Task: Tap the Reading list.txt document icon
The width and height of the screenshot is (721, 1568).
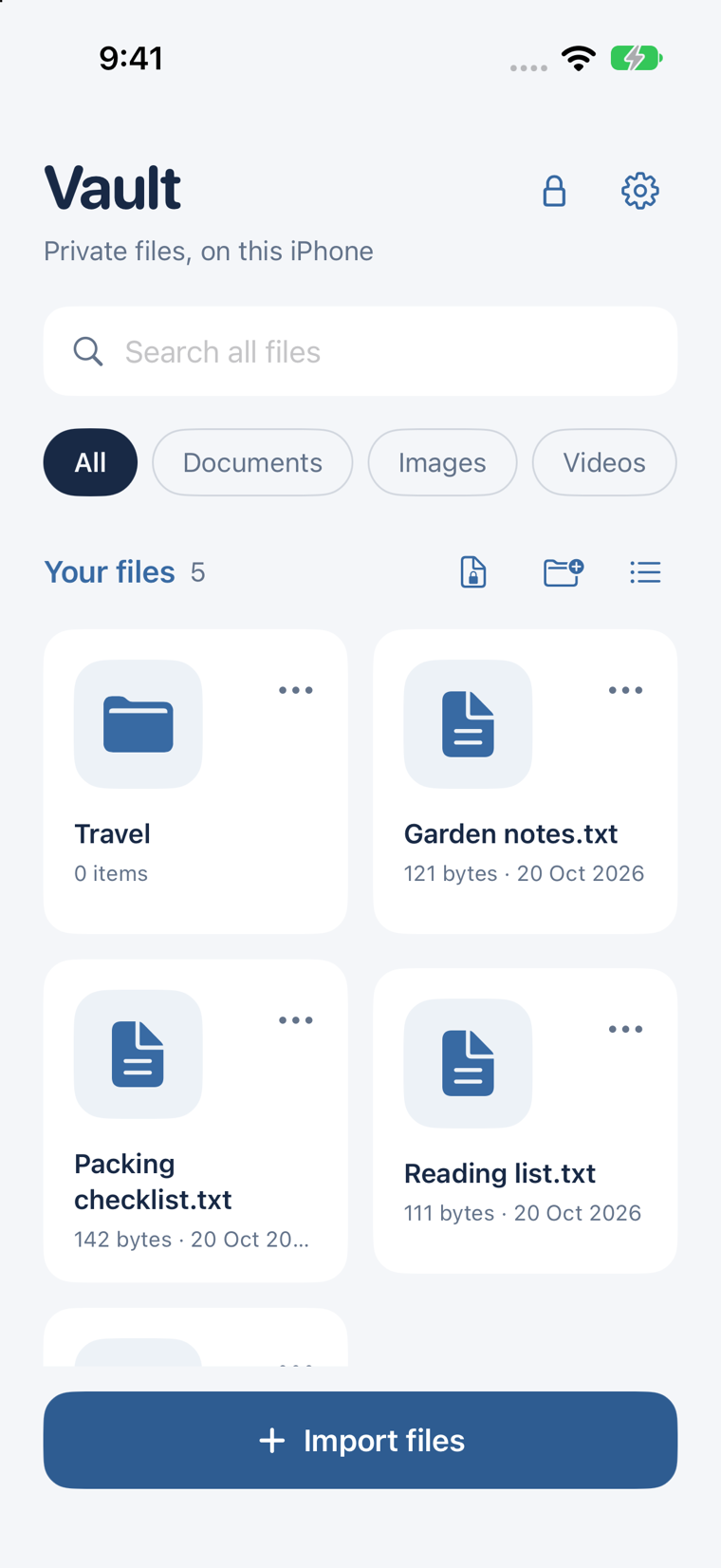Action: [x=468, y=1063]
